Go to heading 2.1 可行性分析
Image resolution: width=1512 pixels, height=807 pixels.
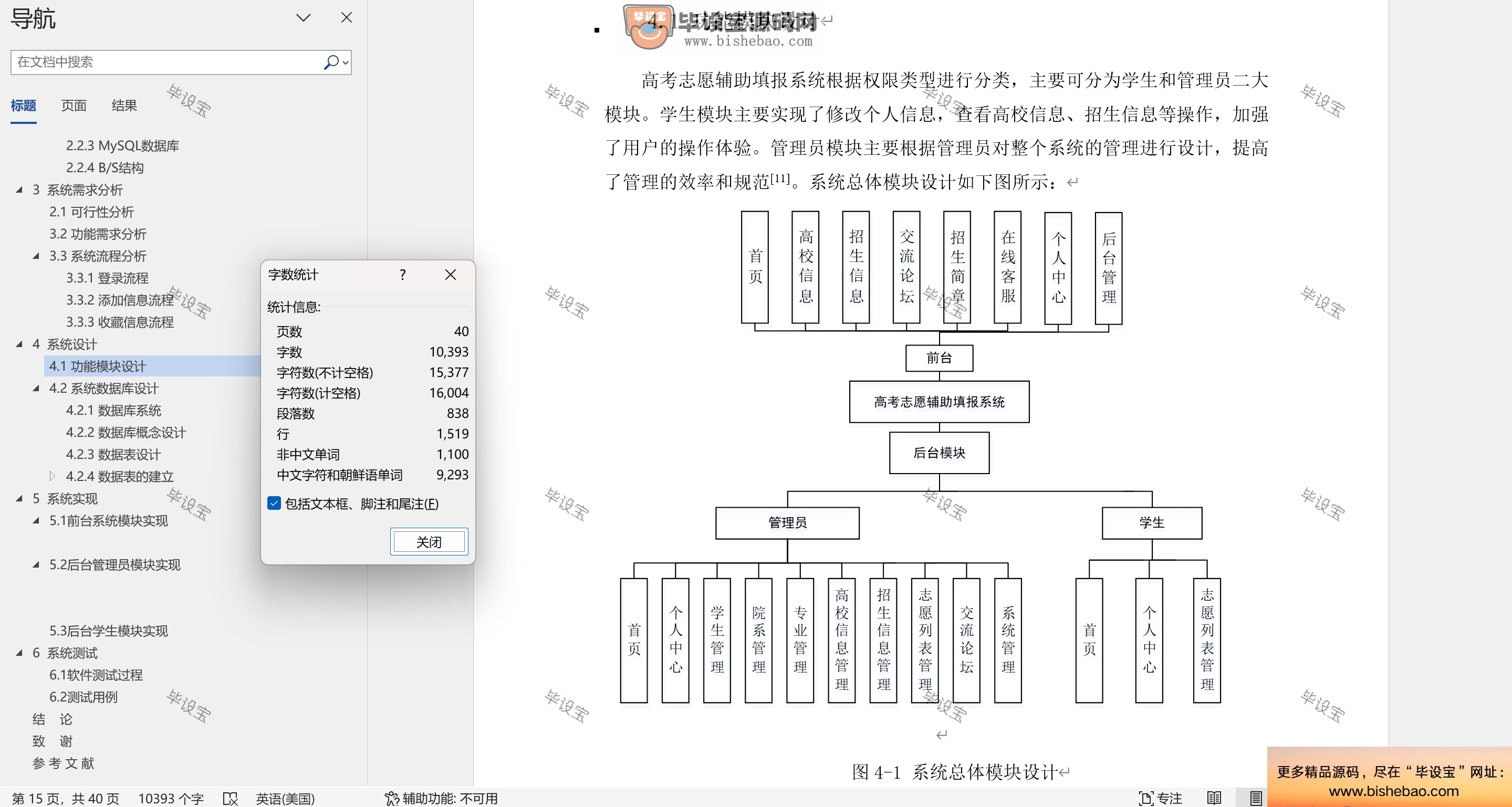tap(91, 212)
